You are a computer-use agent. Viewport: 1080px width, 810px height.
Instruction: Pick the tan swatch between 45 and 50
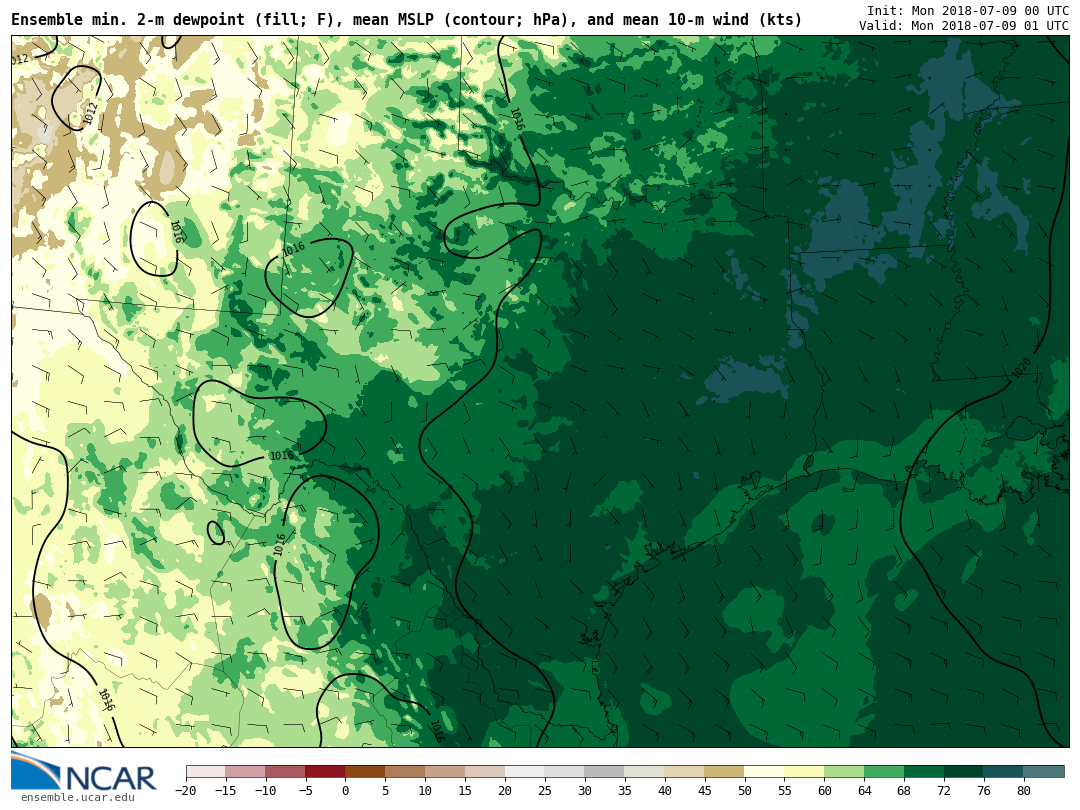[x=725, y=771]
